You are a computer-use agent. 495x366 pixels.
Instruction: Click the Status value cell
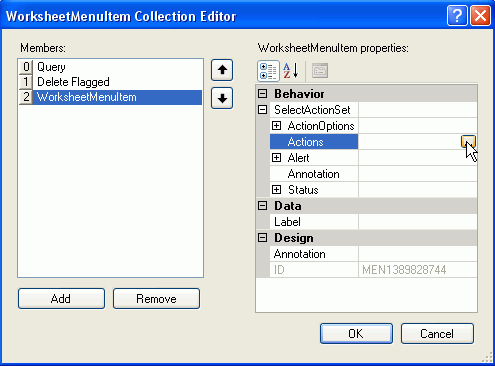pyautogui.click(x=418, y=190)
